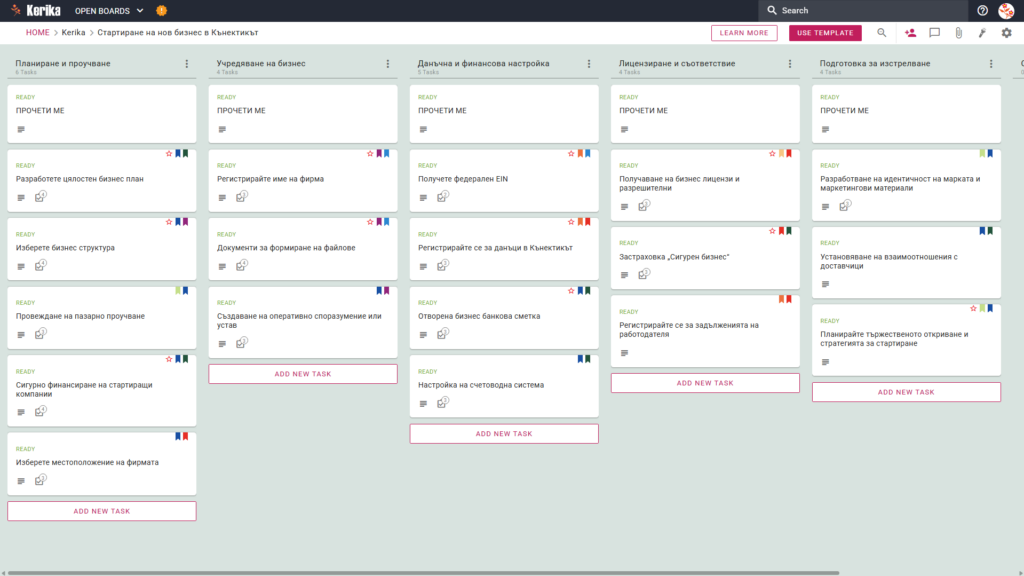Toggle star on Планирайте тържественото откриване card
Image resolution: width=1024 pixels, height=576 pixels.
tap(973, 308)
